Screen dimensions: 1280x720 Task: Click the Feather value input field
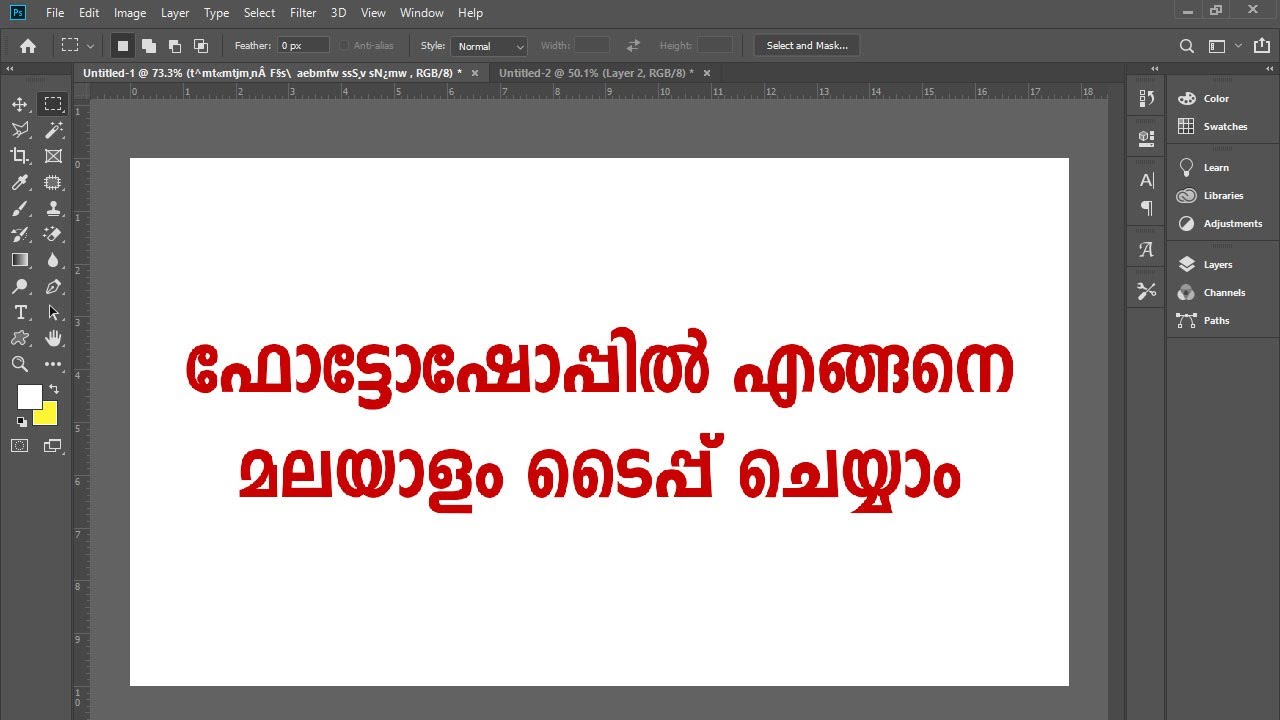303,46
